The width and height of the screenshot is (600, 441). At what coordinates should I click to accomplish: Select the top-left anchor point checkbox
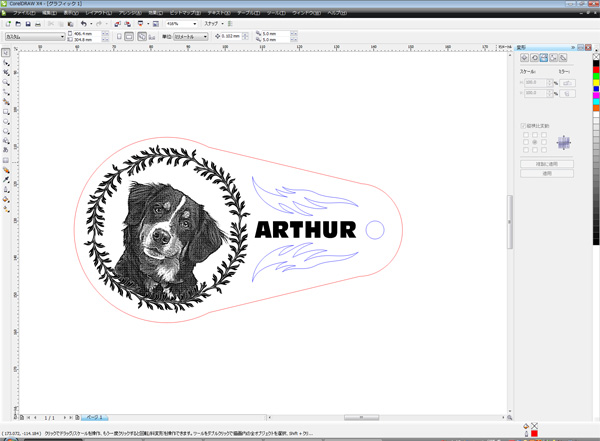point(526,135)
